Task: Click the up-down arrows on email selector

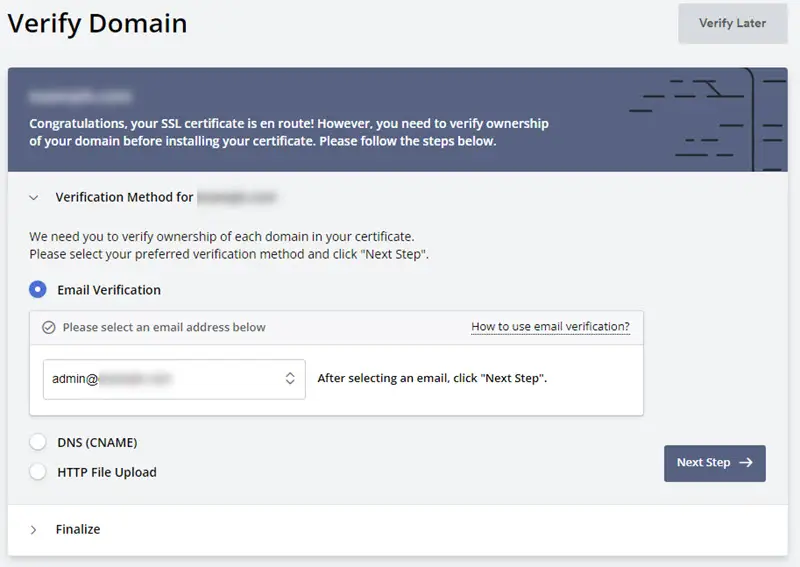Action: [290, 378]
